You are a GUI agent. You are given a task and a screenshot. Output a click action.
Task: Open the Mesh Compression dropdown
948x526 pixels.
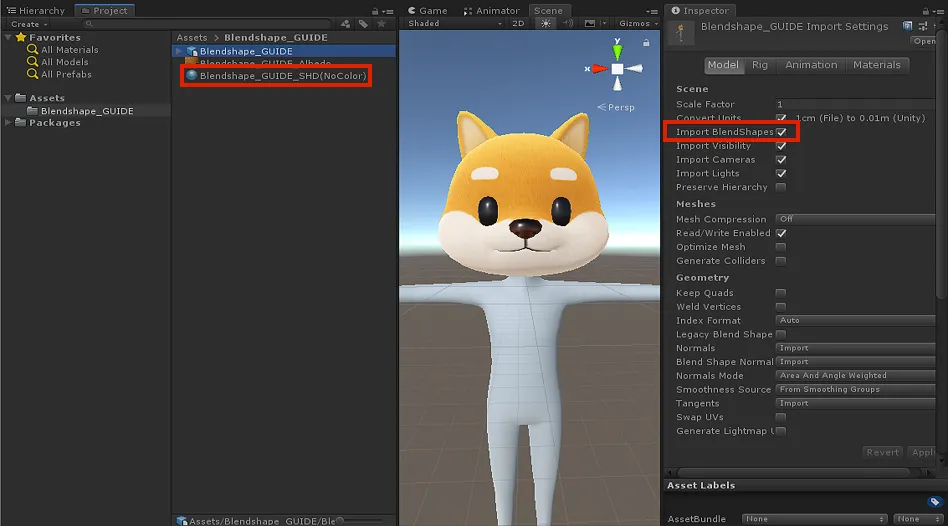coord(855,219)
